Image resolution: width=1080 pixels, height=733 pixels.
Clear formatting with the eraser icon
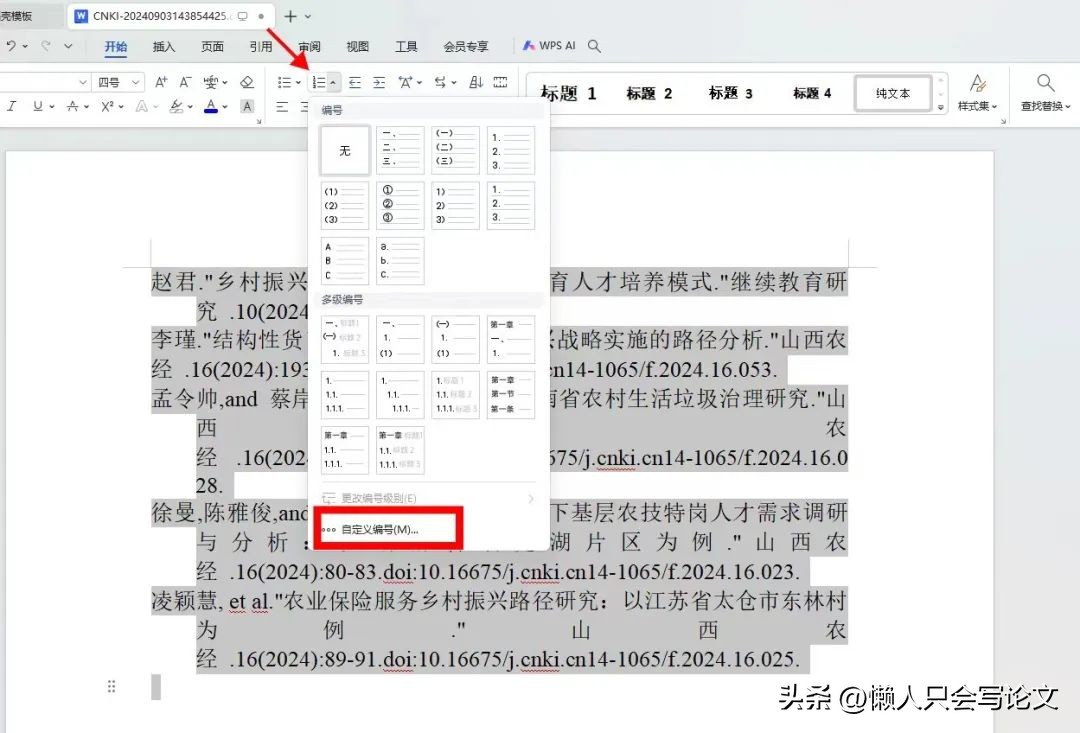pos(247,82)
